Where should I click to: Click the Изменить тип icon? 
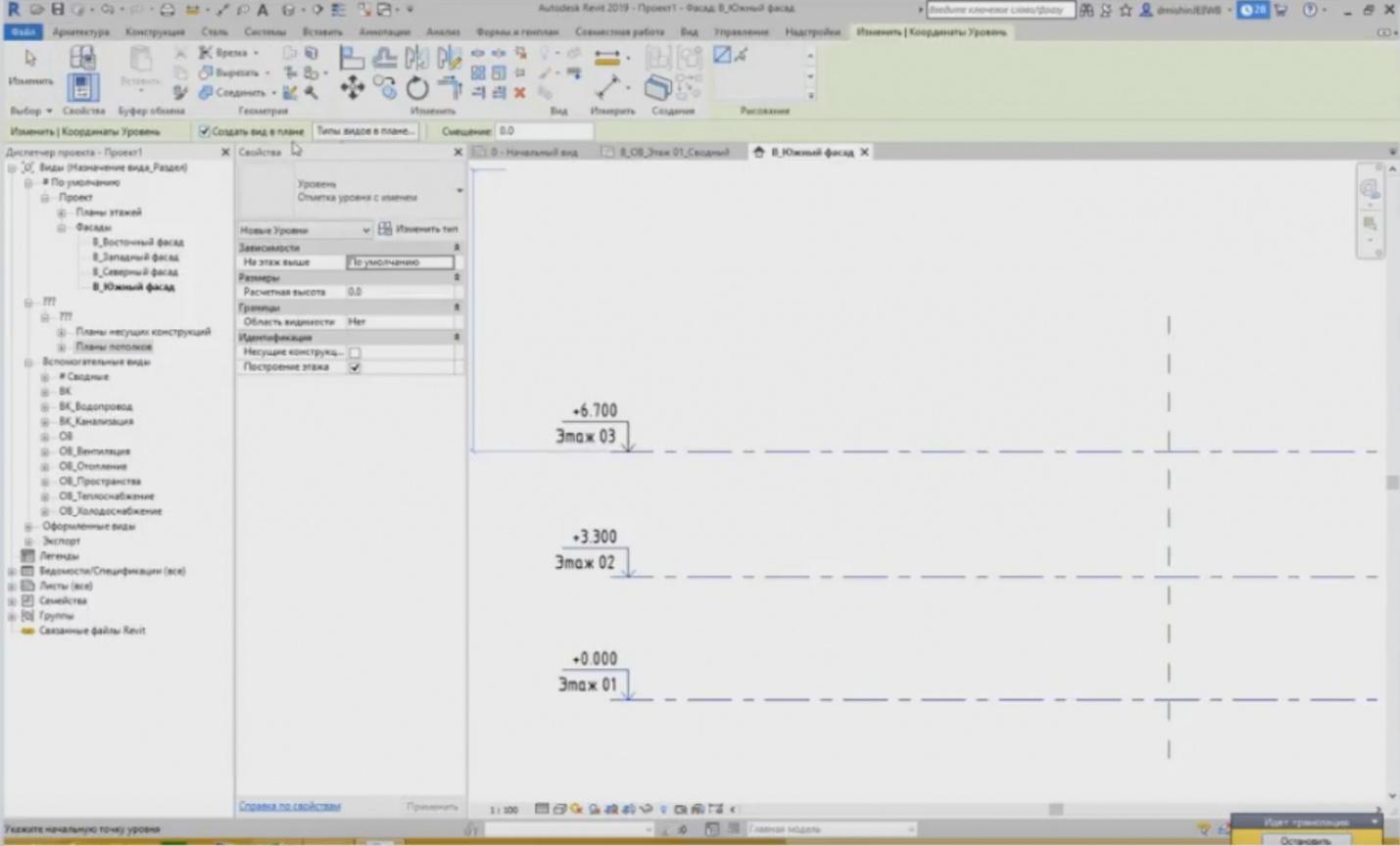(385, 229)
